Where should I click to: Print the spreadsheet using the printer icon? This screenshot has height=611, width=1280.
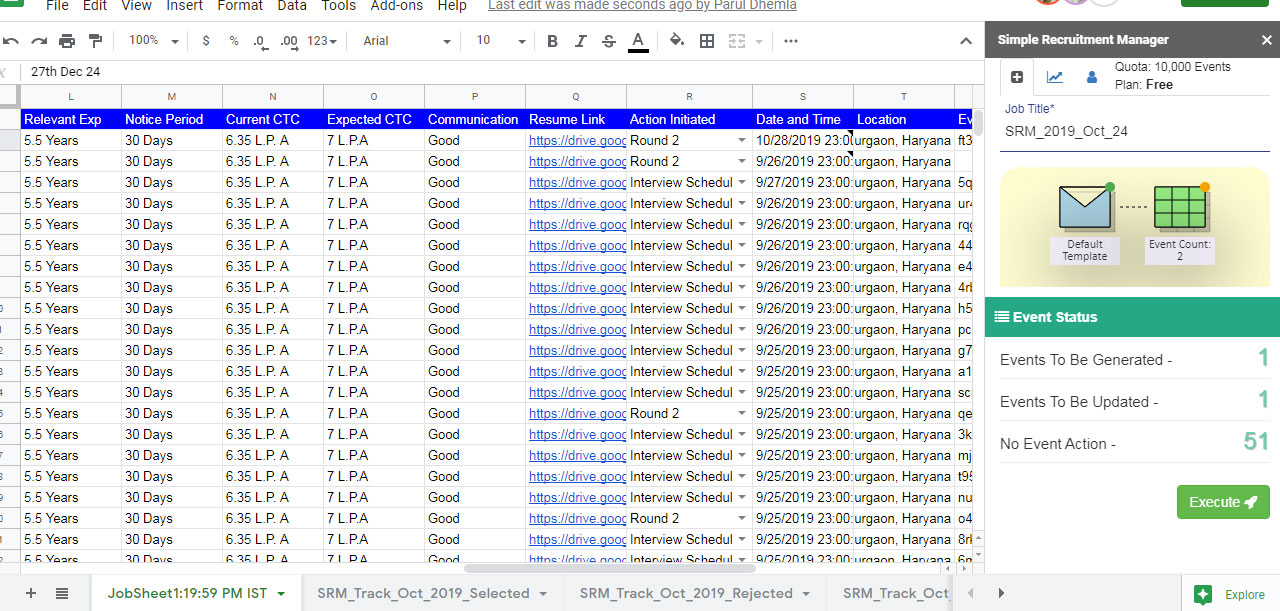pyautogui.click(x=67, y=41)
